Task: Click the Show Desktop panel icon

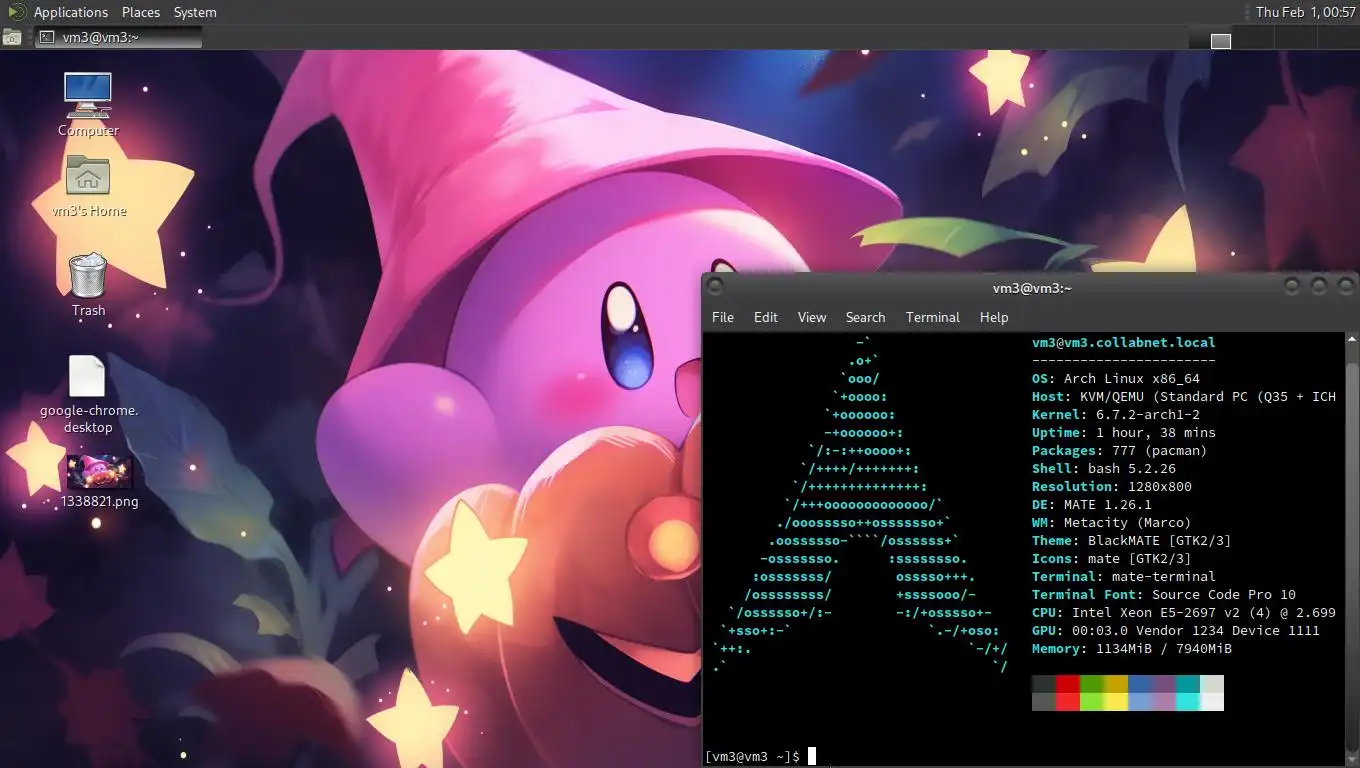Action: point(12,38)
